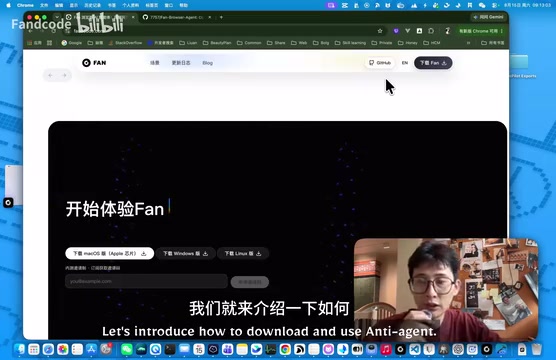
Task: Open Notes from the Dock
Action: point(242,349)
